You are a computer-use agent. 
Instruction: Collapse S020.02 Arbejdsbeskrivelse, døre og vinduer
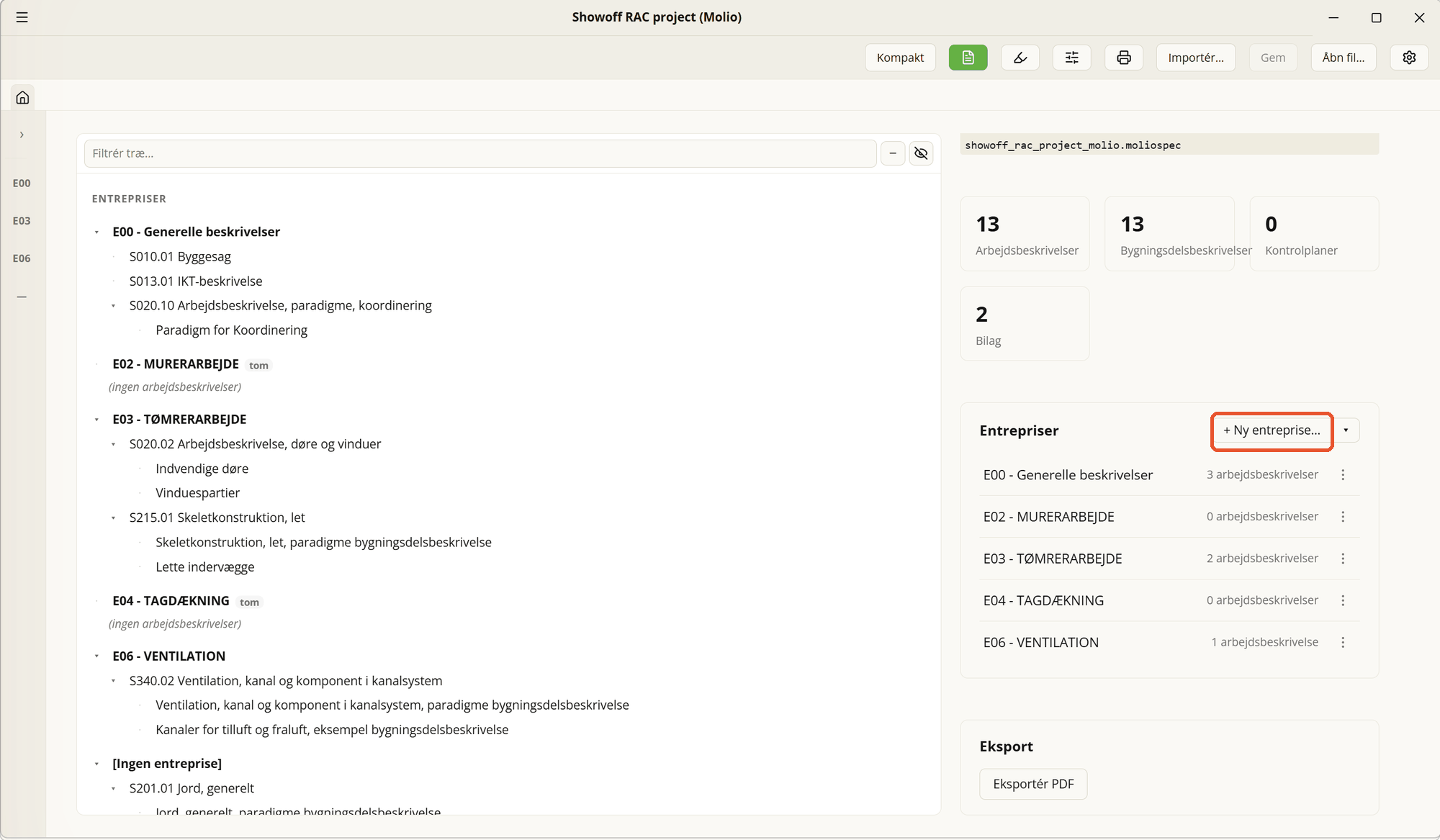(113, 445)
